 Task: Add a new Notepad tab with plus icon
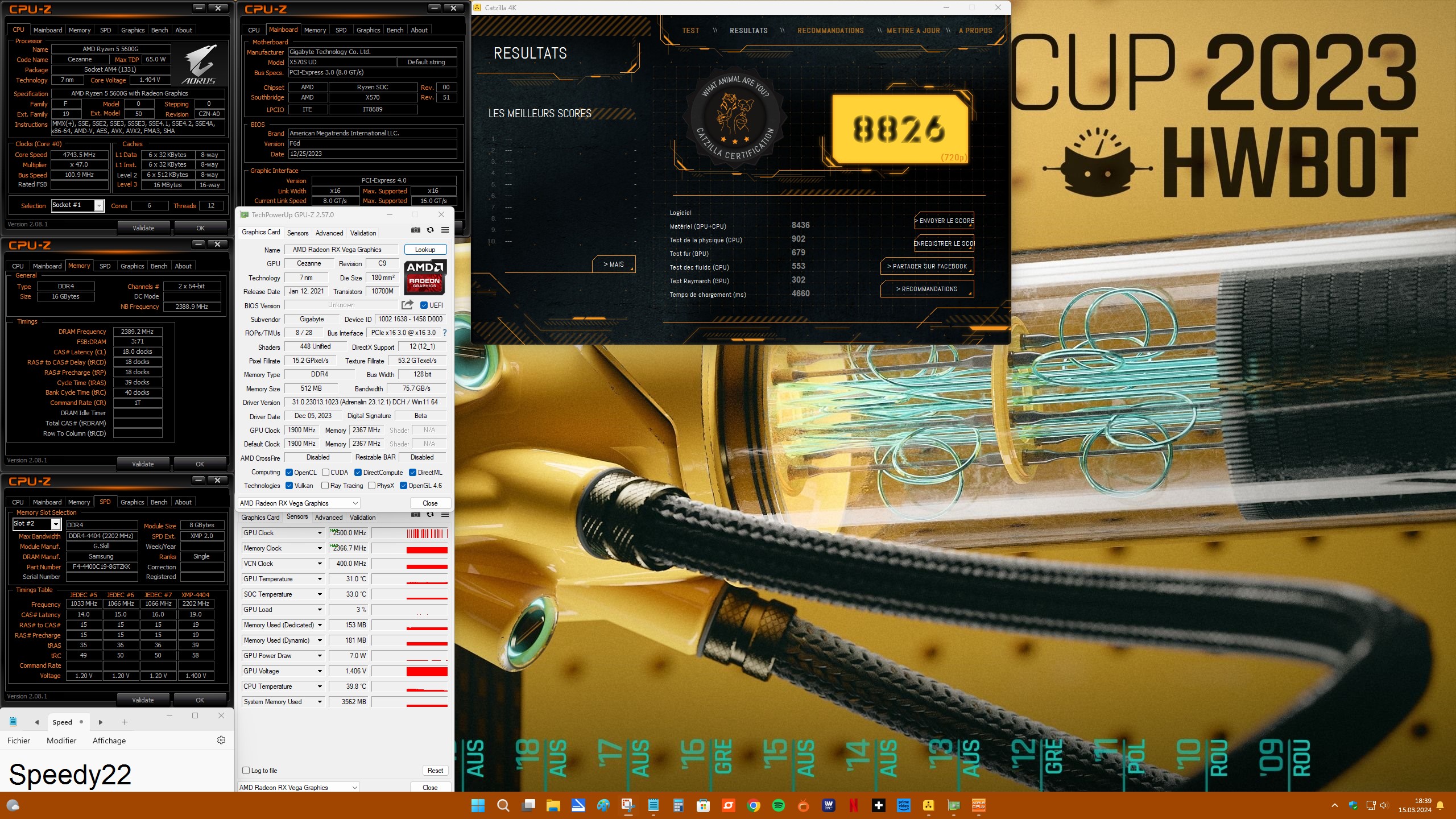point(125,722)
